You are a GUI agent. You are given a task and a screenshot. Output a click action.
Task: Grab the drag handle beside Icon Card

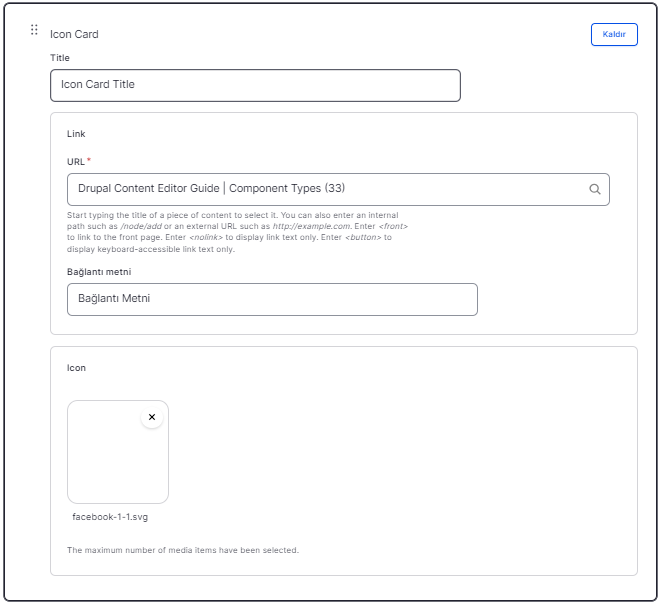[34, 30]
